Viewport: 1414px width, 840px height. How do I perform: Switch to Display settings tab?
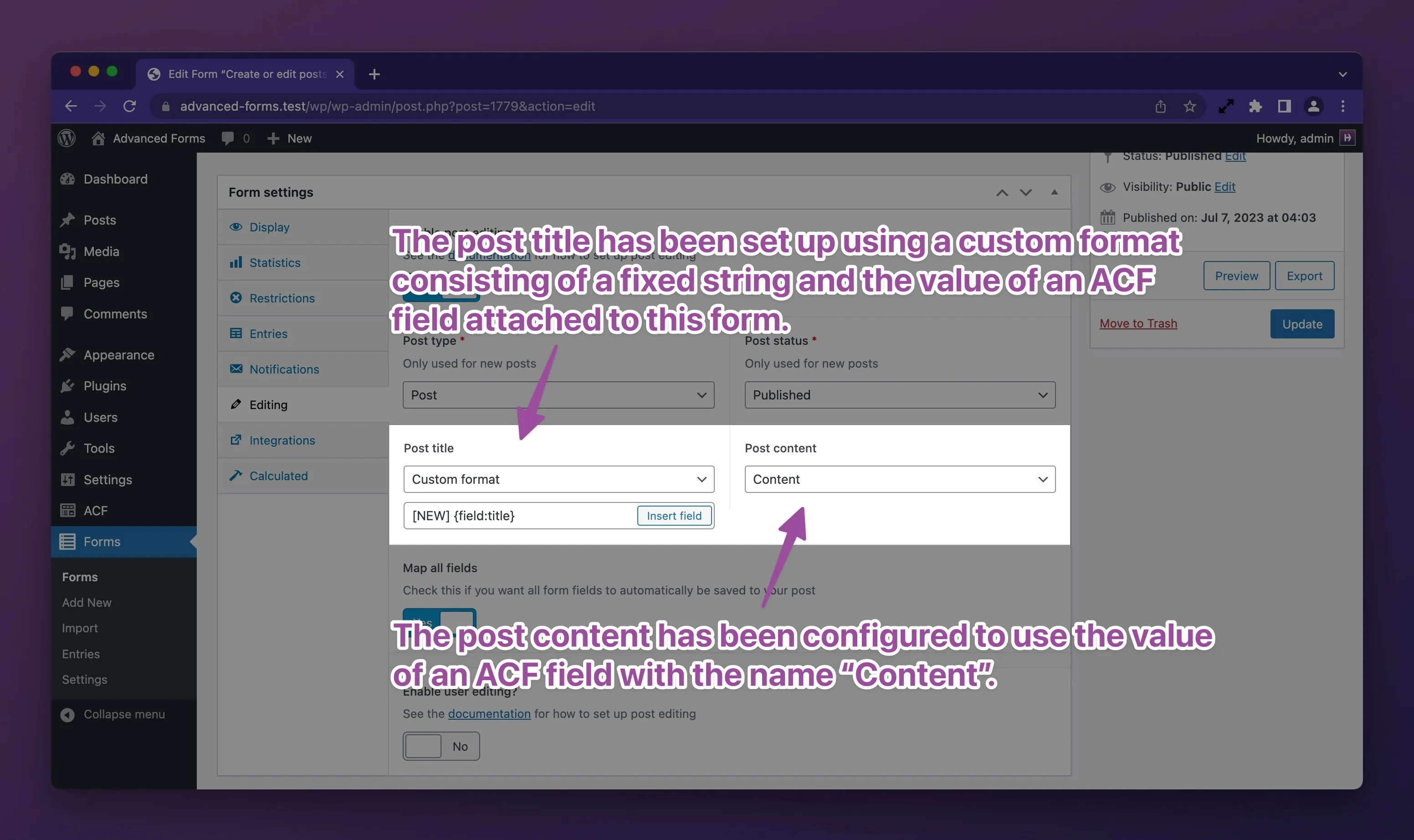pos(303,227)
